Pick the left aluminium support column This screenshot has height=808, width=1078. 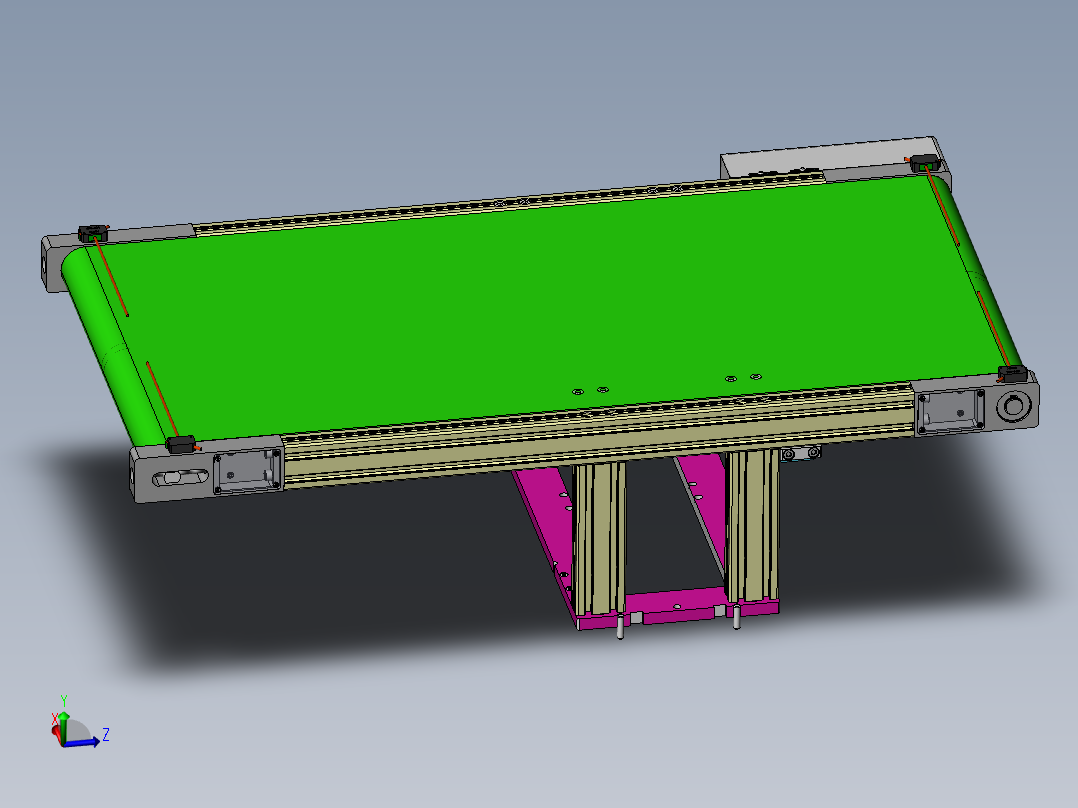point(600,538)
